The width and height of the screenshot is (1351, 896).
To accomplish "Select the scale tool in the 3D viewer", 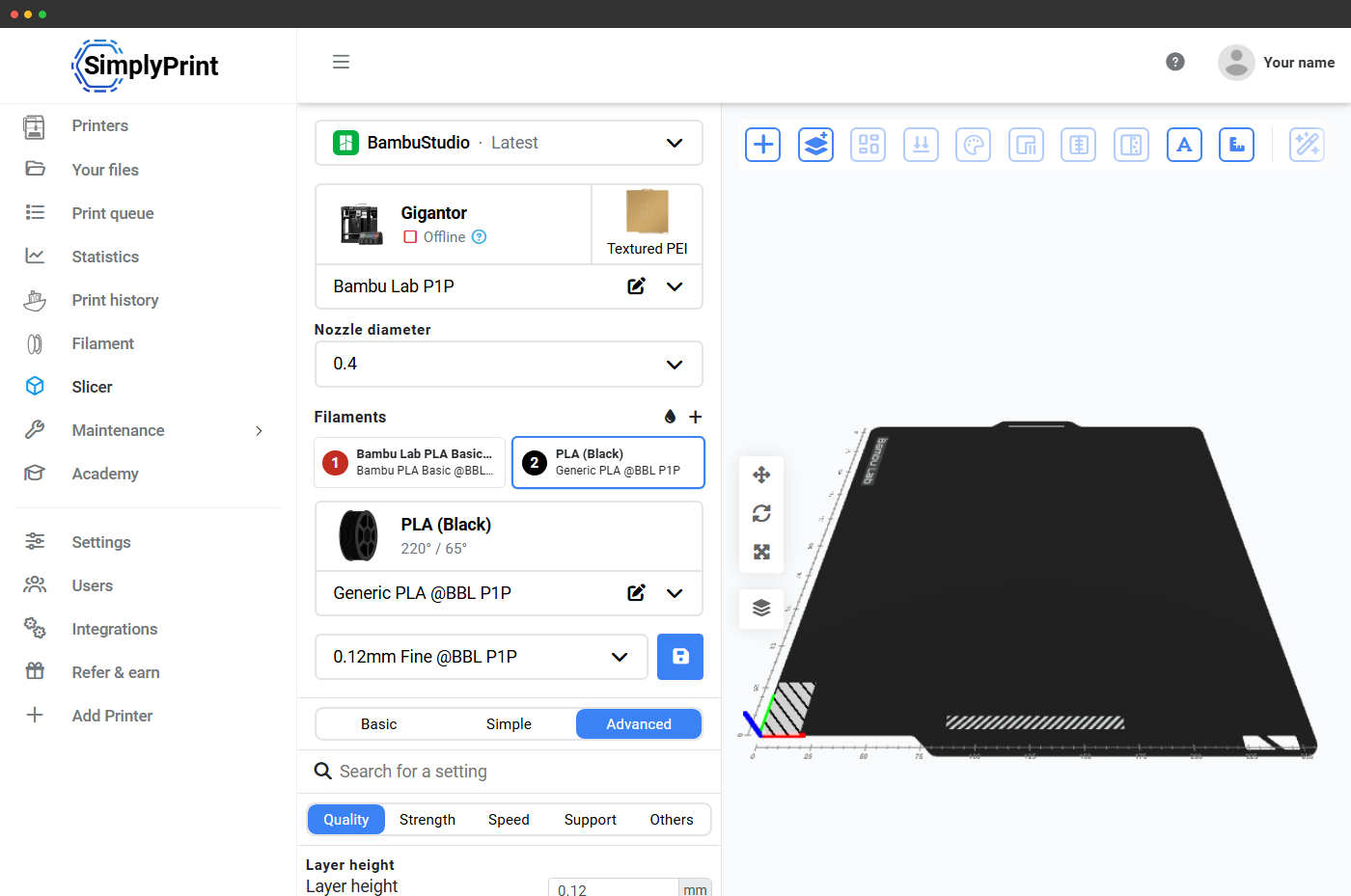I will point(761,552).
